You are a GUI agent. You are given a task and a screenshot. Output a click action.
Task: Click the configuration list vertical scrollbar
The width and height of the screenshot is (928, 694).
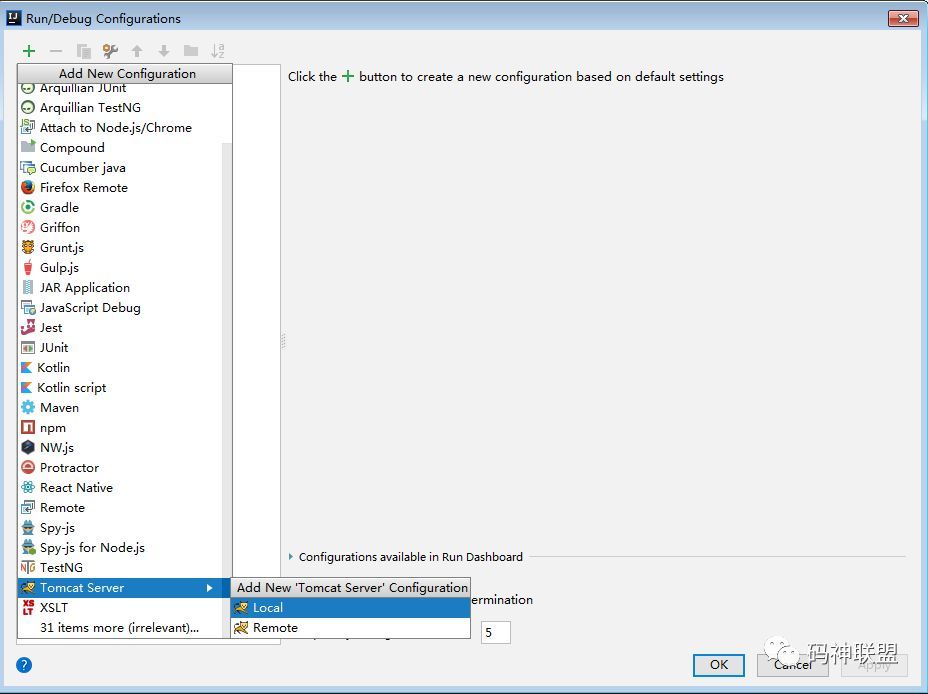tap(227, 389)
